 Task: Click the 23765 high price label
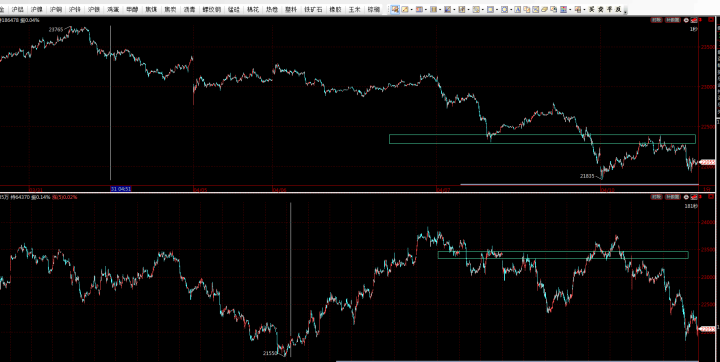point(56,29)
